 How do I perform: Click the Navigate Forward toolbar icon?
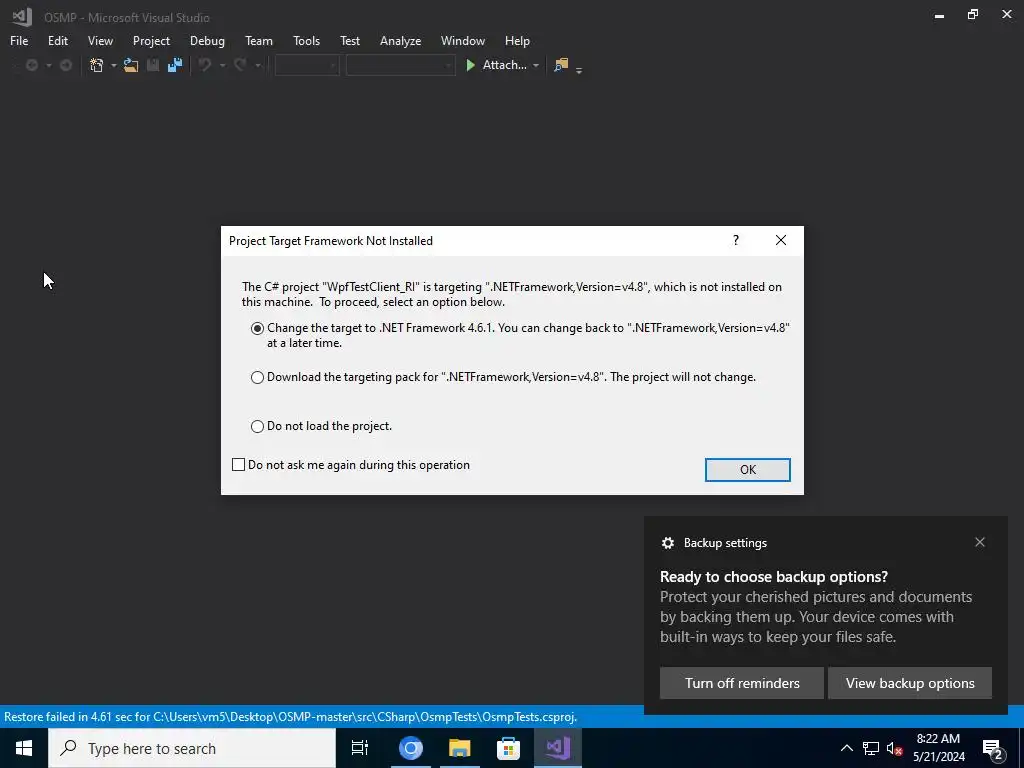tap(66, 65)
